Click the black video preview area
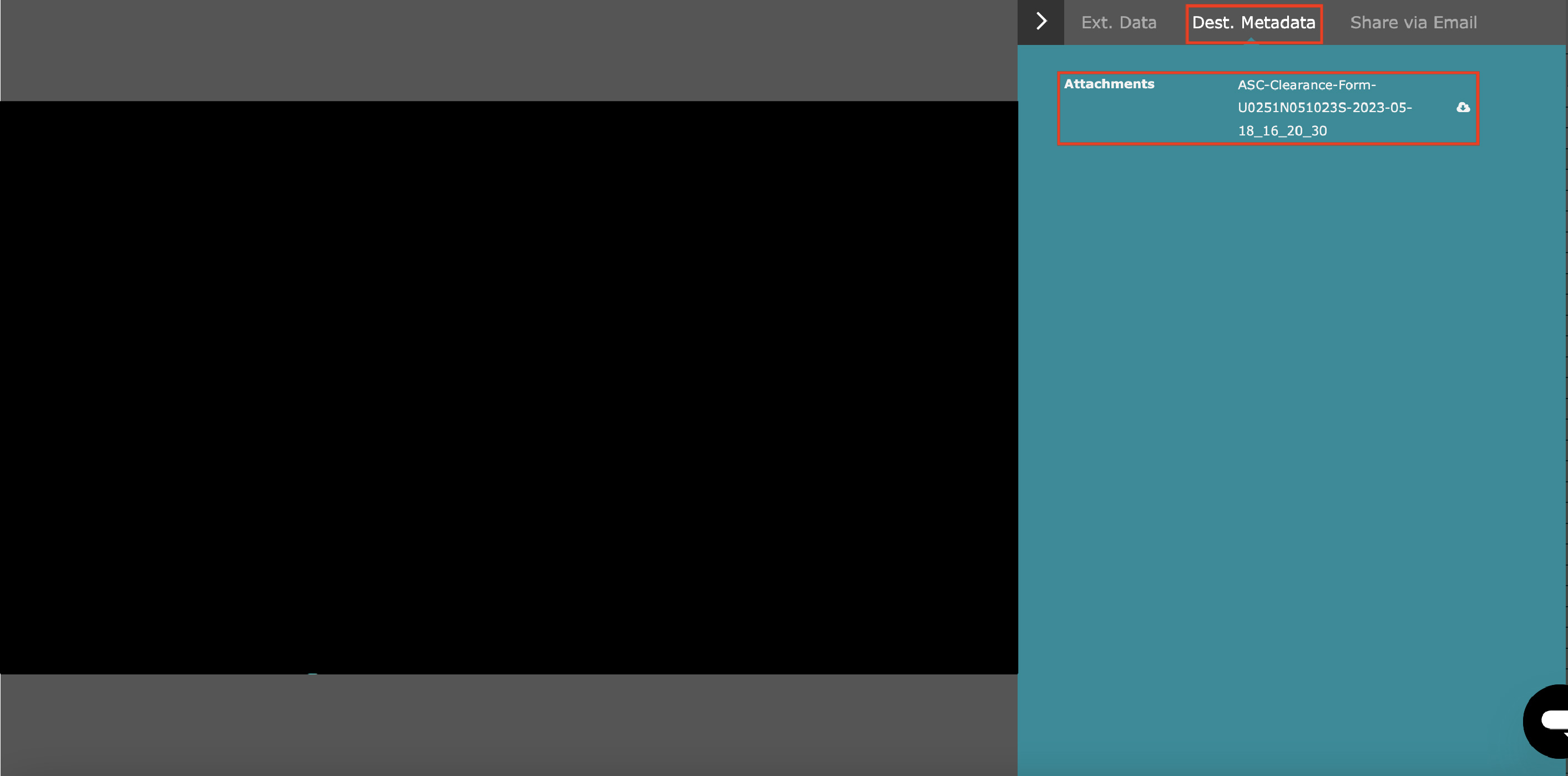This screenshot has width=1568, height=776. pyautogui.click(x=508, y=387)
